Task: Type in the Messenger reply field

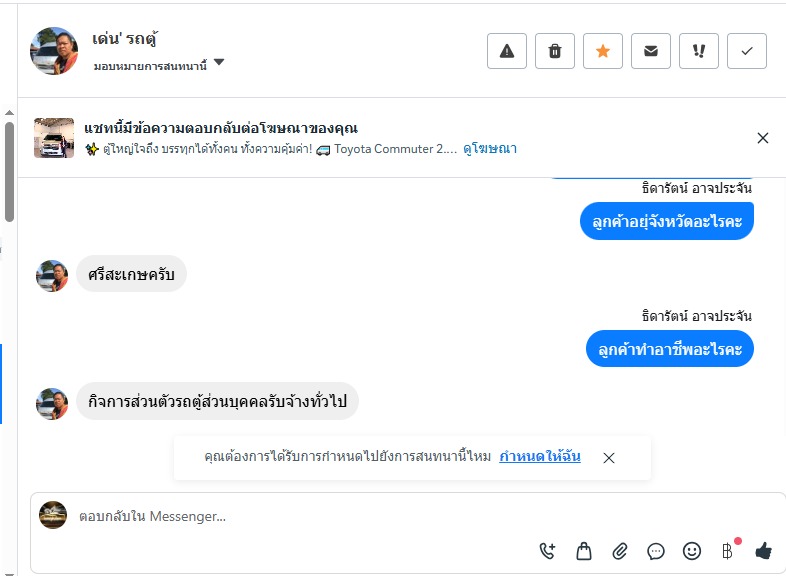Action: (300, 516)
